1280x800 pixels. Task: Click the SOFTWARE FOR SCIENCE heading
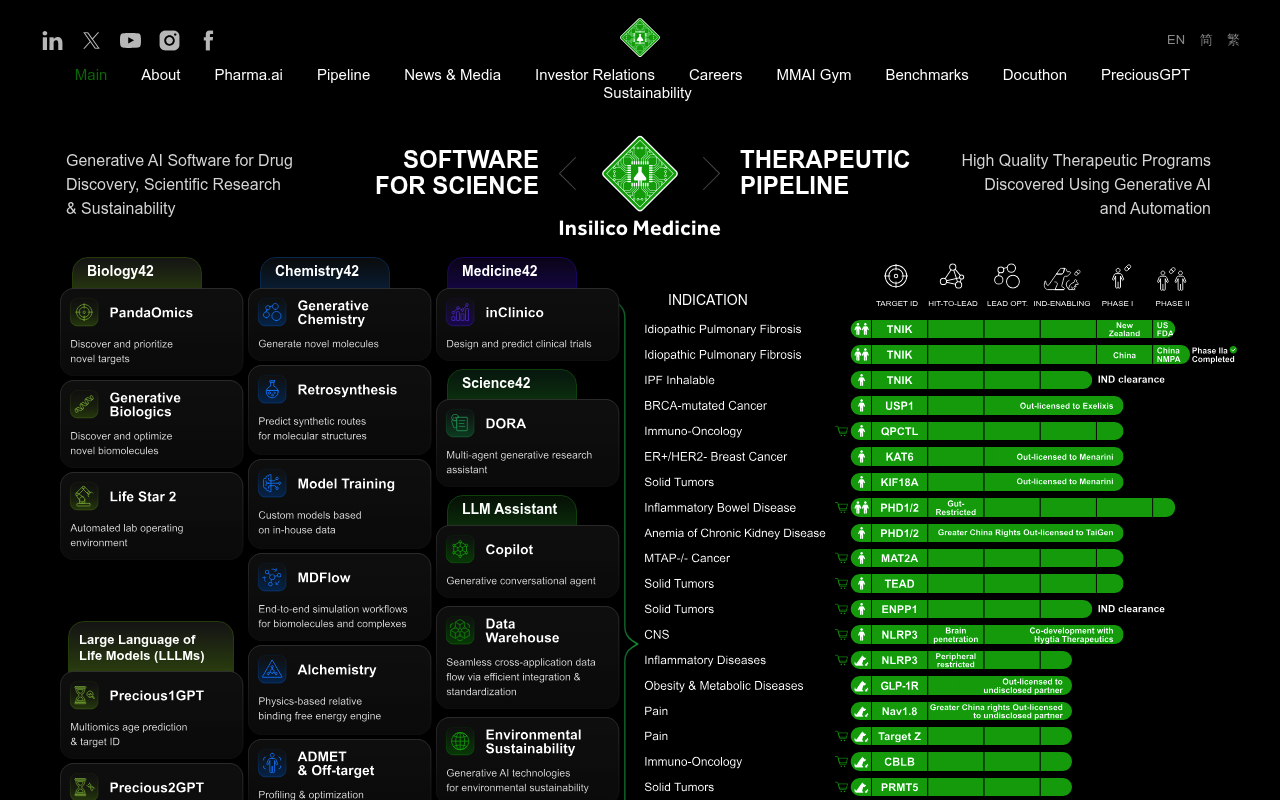457,173
